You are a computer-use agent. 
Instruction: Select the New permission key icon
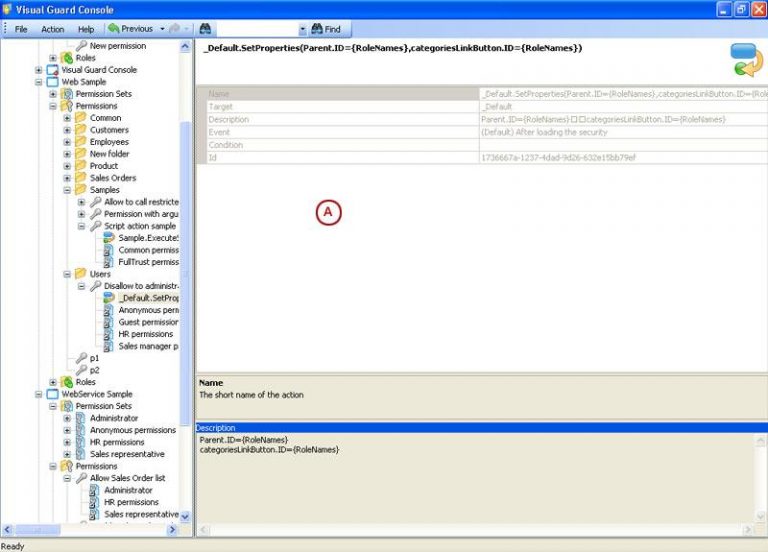point(81,46)
